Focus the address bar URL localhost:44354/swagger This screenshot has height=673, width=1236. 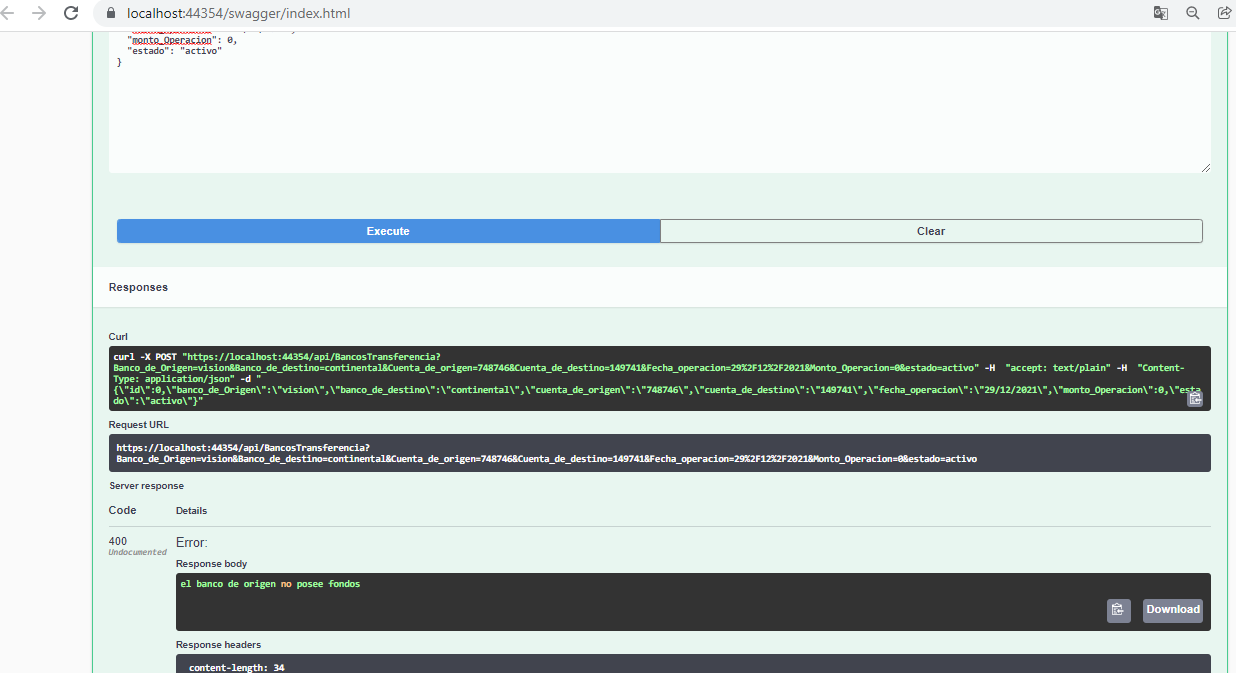coord(239,14)
